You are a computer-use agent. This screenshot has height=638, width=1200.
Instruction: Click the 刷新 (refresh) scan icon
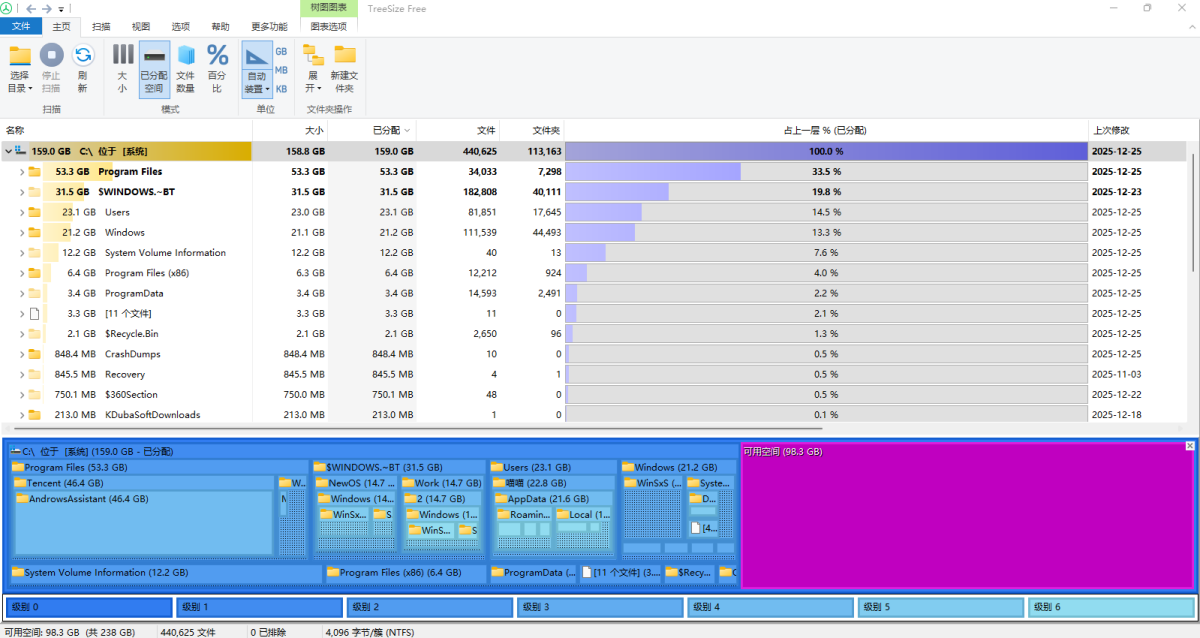tap(83, 56)
